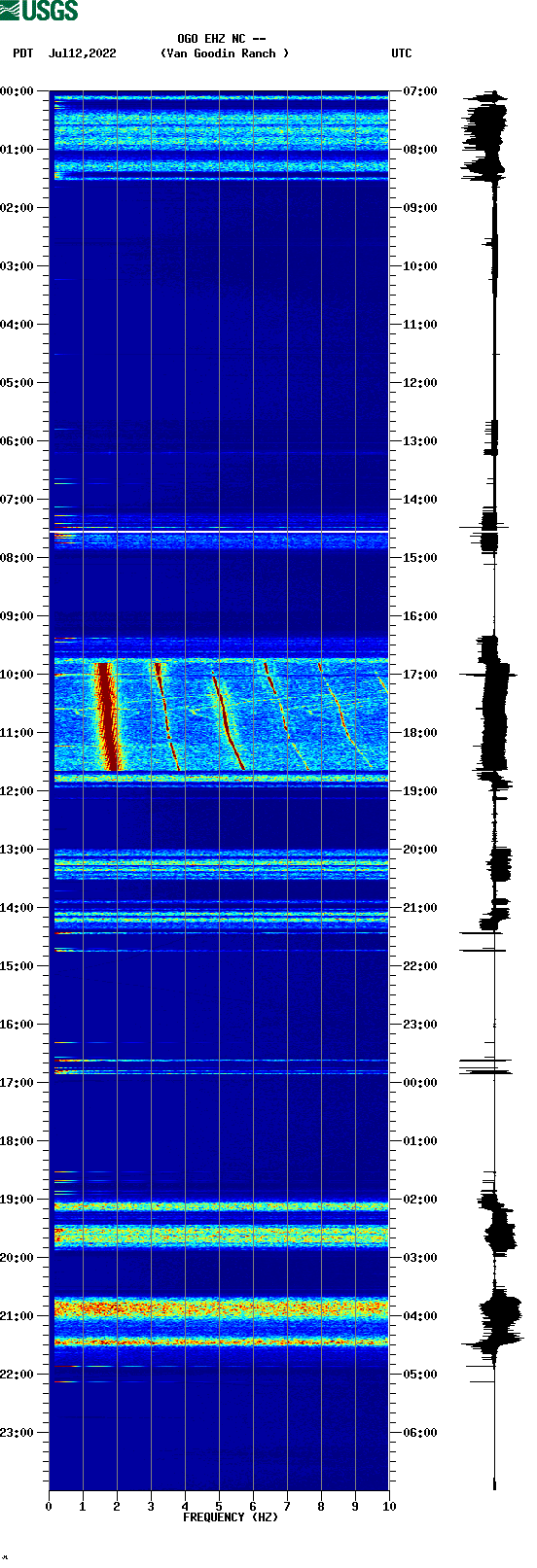
Task: Click the '07:00' UTC time label
Action: [420, 91]
